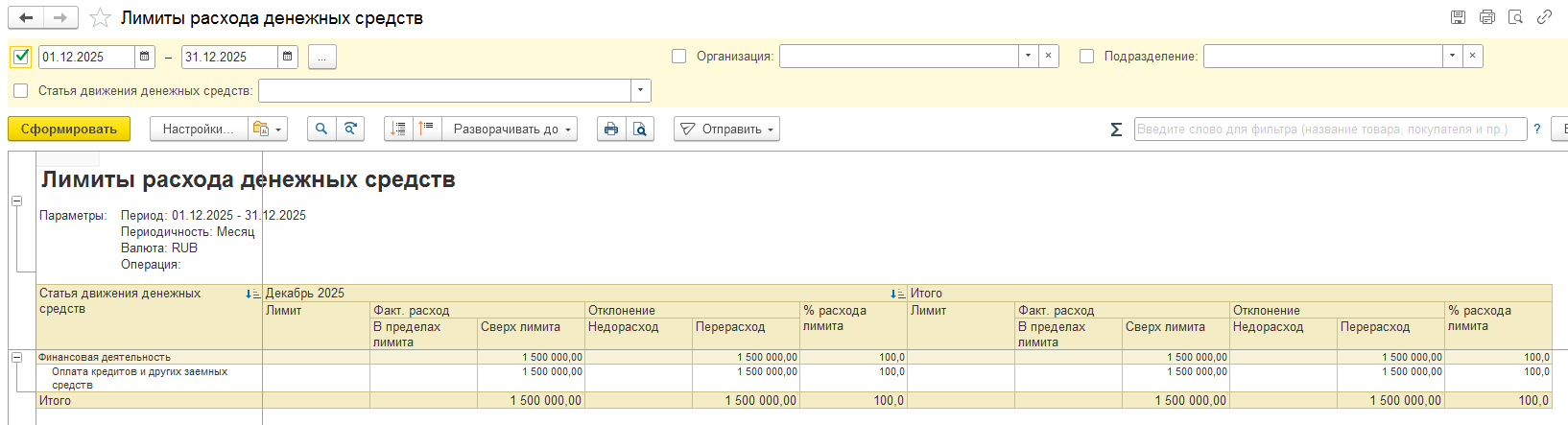This screenshot has height=425, width=1568.
Task: Click the preview icon in top-right corner
Action: 1515,17
